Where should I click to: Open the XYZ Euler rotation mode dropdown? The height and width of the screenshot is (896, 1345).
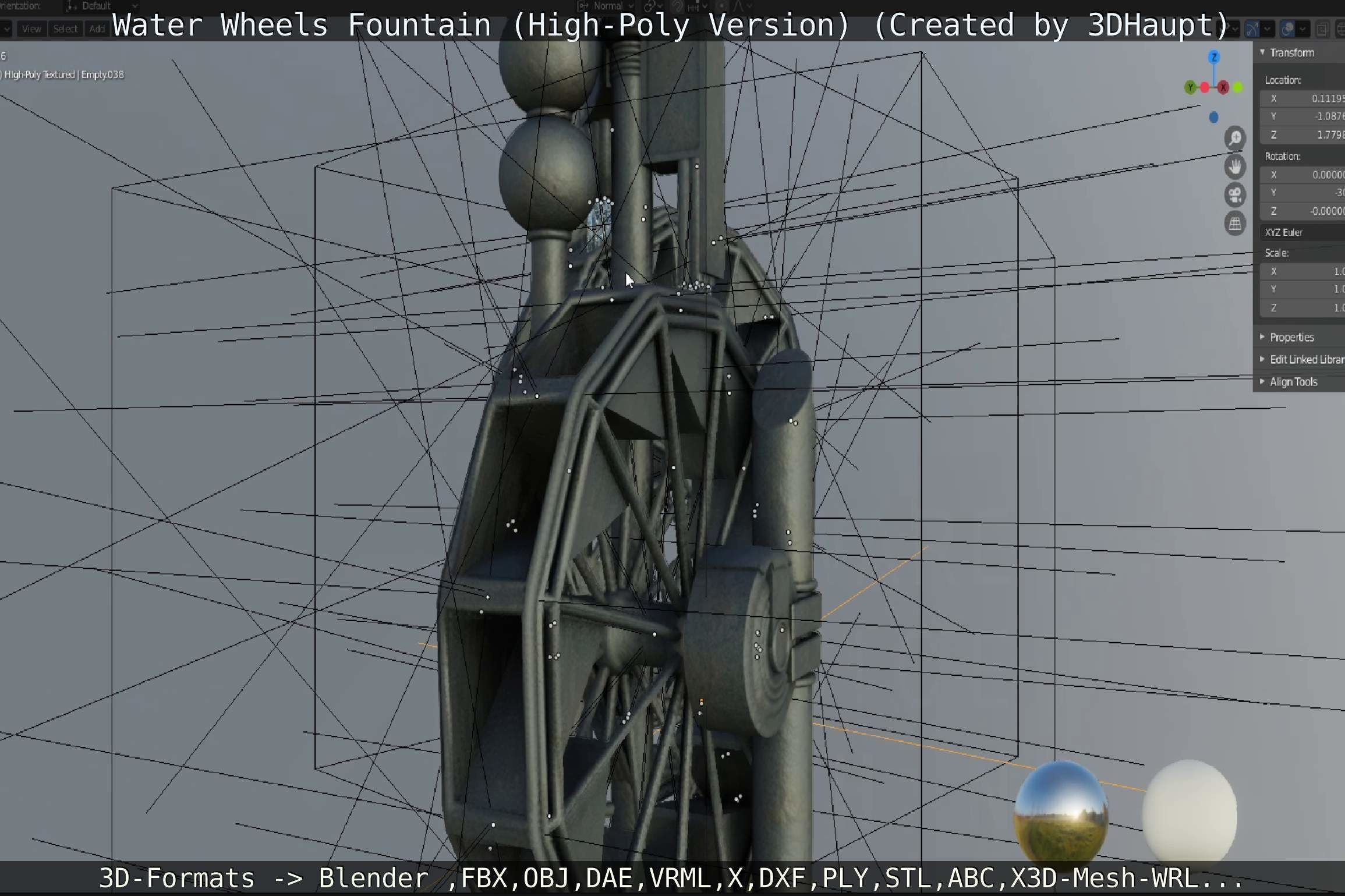(1302, 232)
